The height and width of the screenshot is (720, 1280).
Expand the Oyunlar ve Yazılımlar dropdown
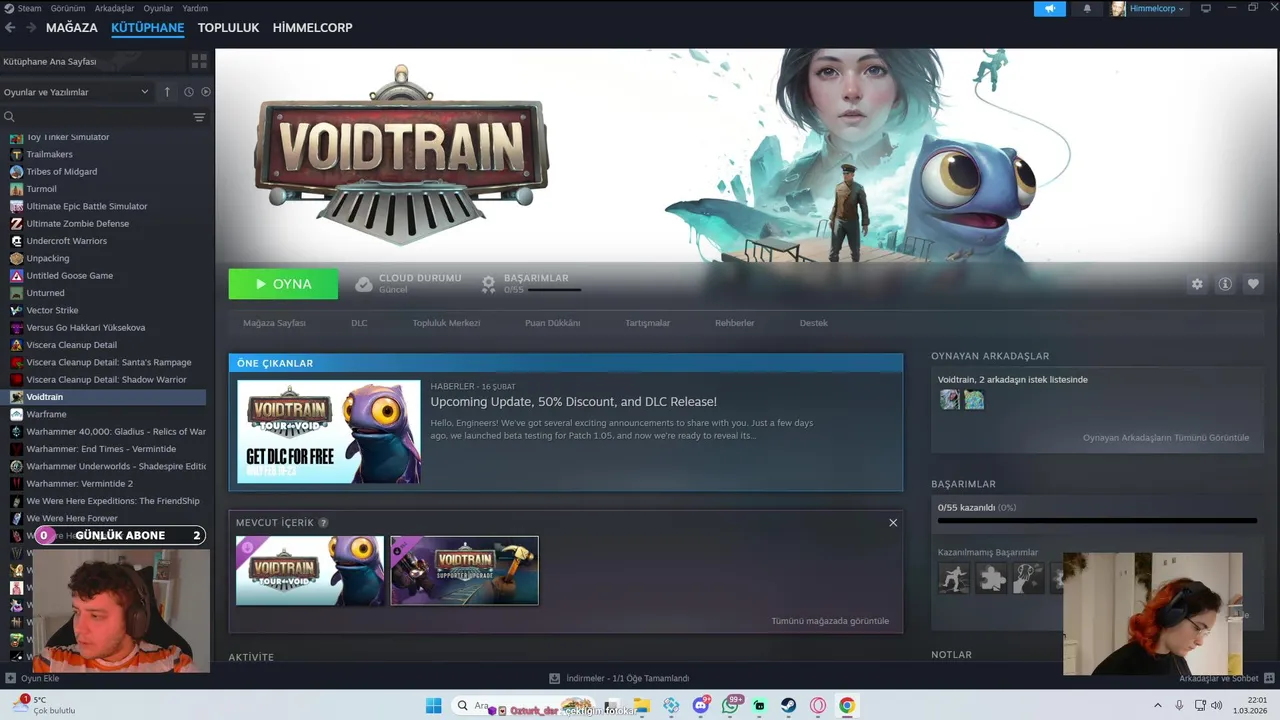tap(76, 92)
